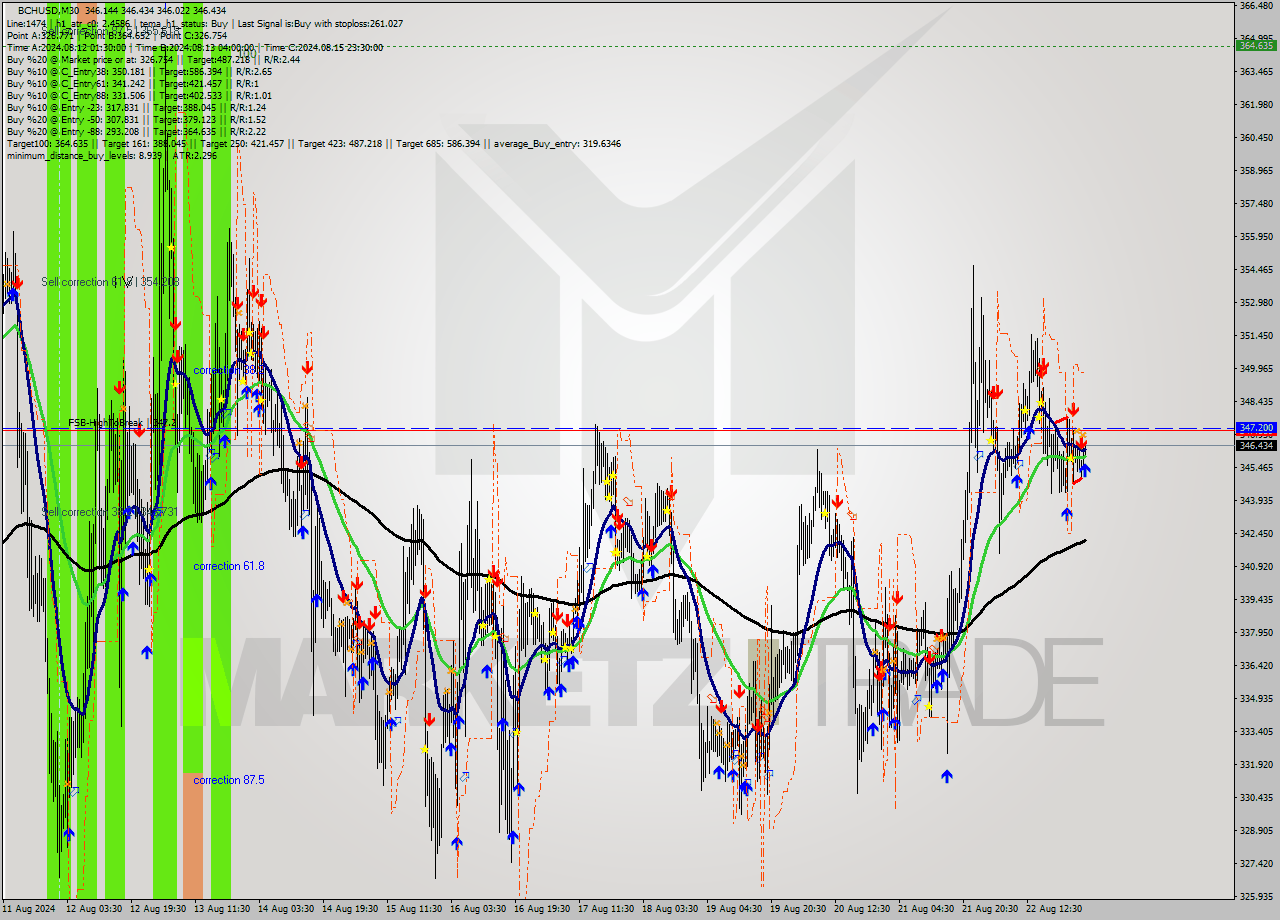
Task: Click the 'Buy %10 @ C_Entry38: 350.181' line
Action: (x=139, y=71)
